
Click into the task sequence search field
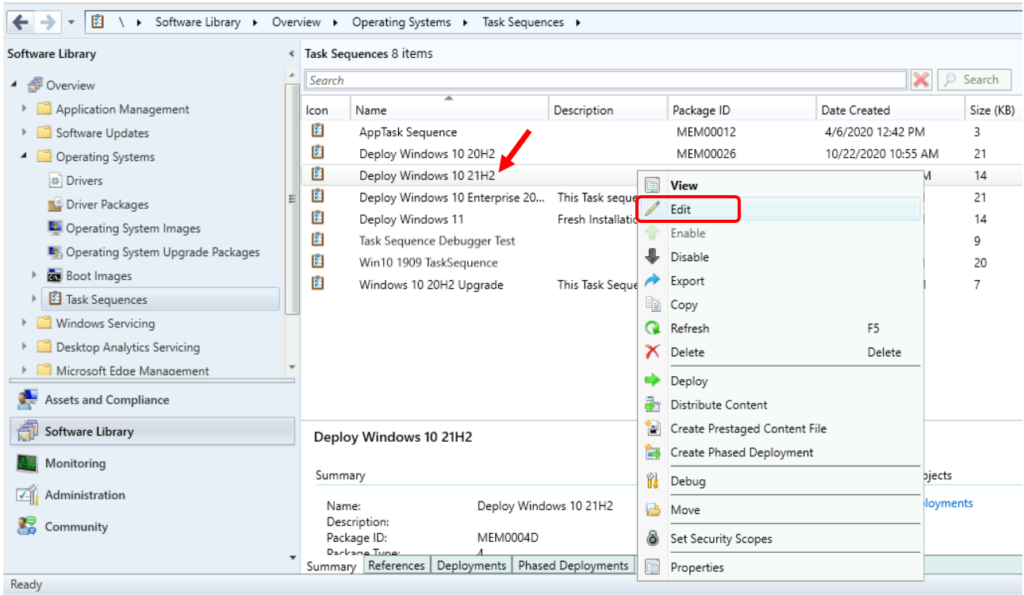coord(605,80)
